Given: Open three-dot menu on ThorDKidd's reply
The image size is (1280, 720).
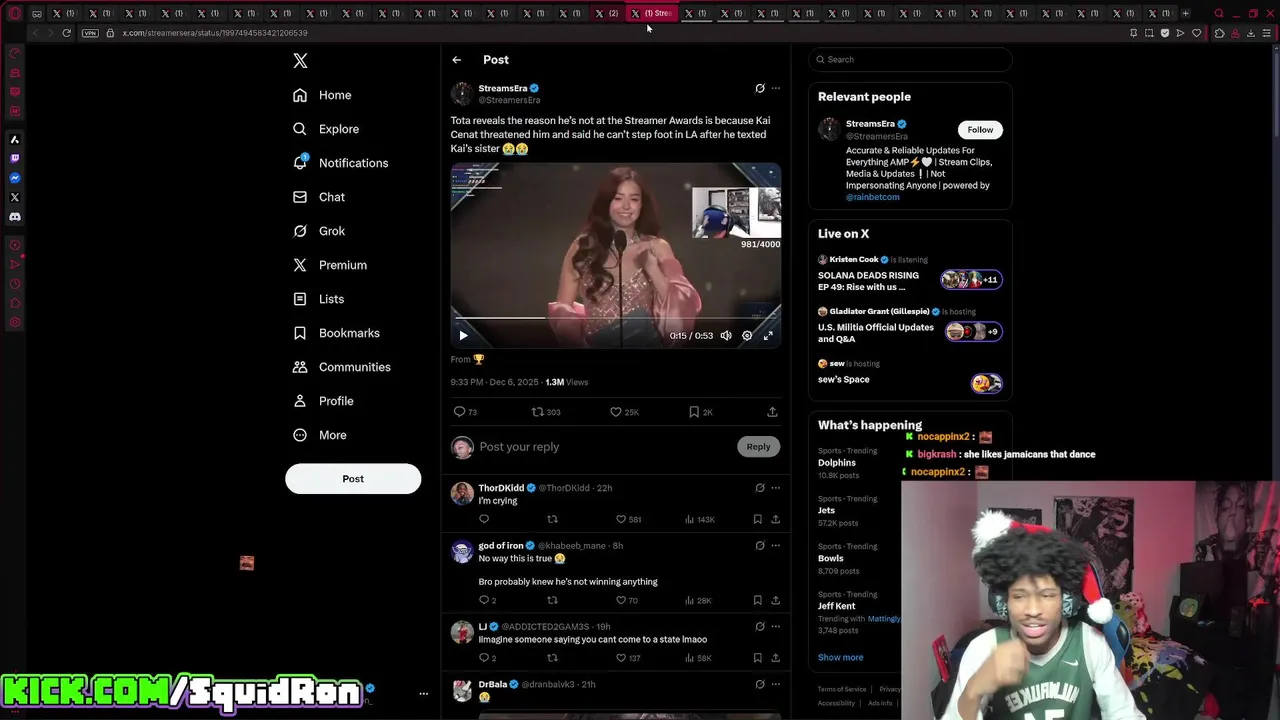Looking at the screenshot, I should point(776,488).
